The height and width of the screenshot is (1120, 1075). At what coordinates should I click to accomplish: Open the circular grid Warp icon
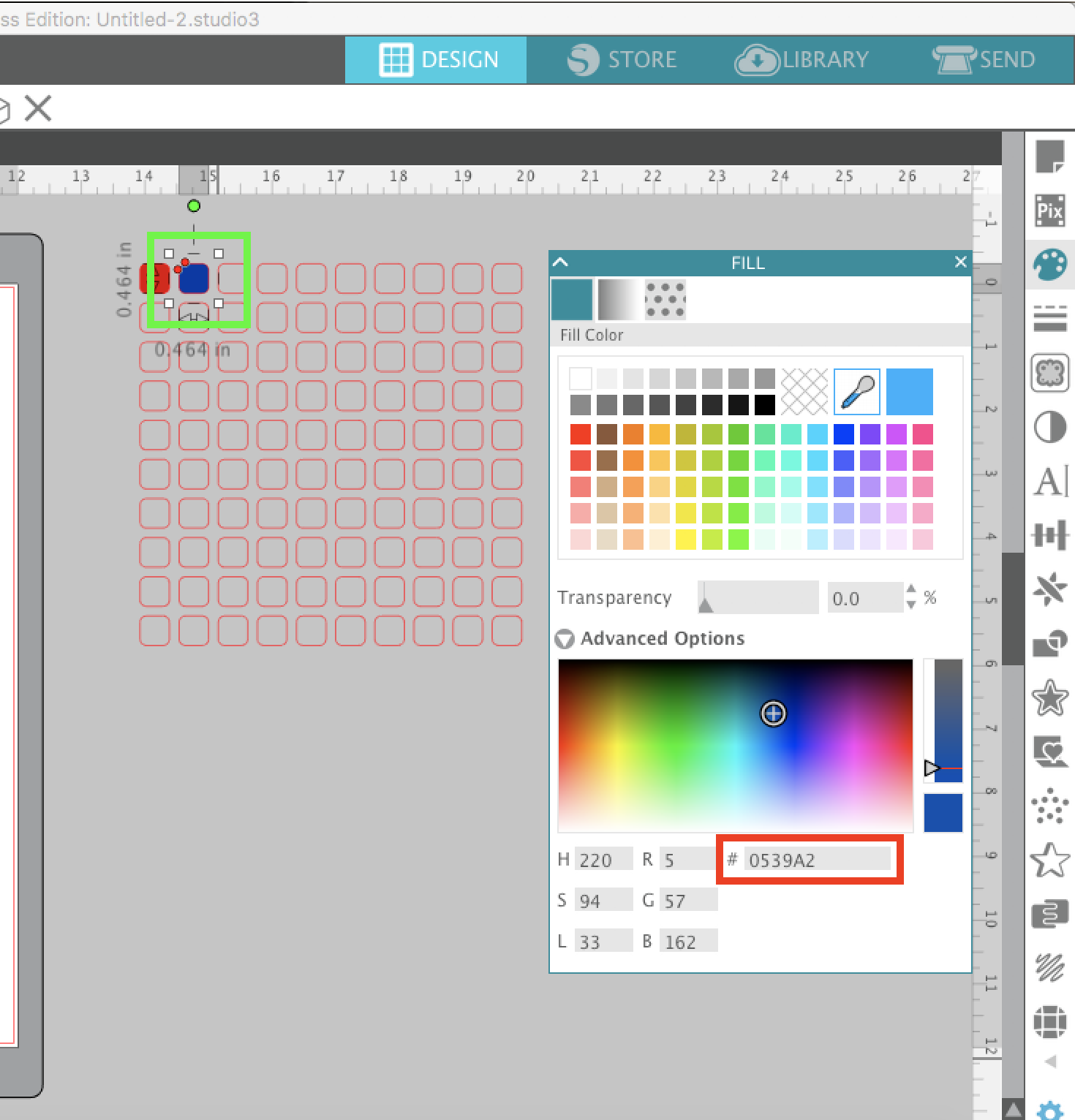[x=1049, y=1021]
